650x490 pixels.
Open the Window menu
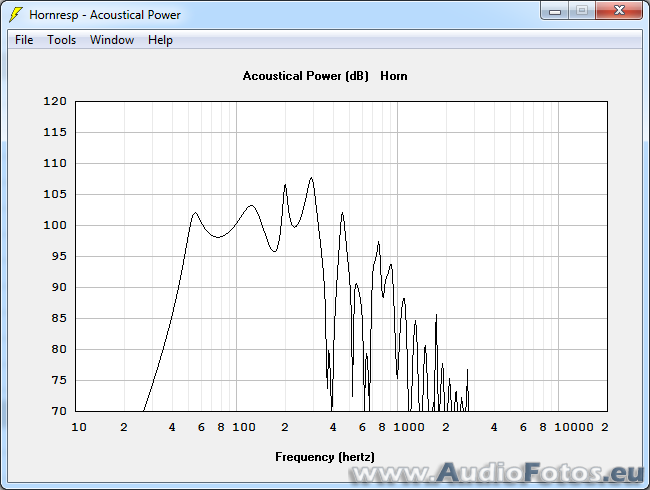click(111, 40)
